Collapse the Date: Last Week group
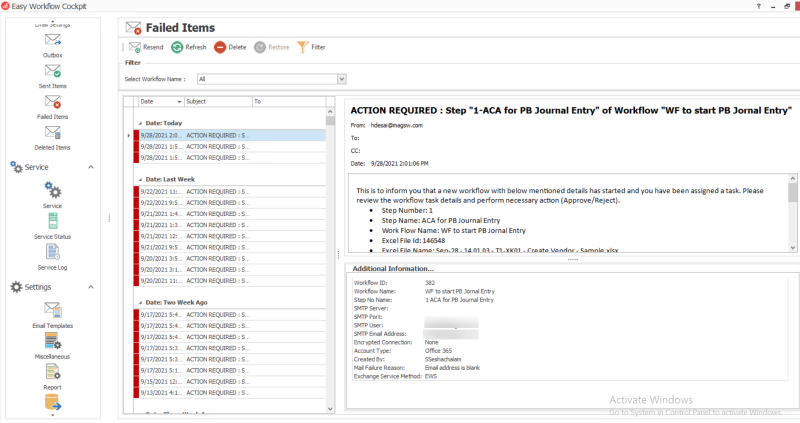 [140, 180]
